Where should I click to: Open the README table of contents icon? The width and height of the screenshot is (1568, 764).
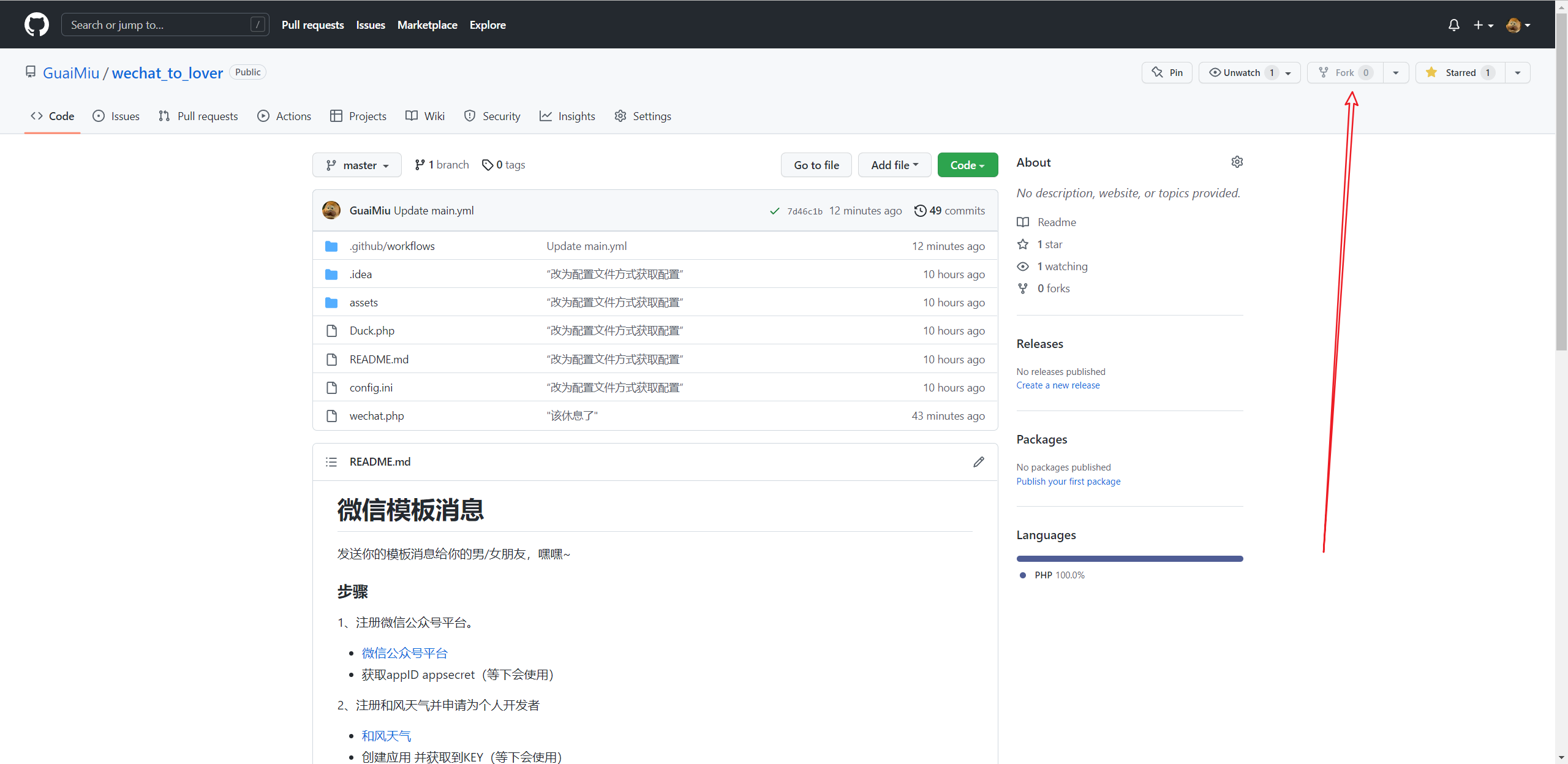point(331,462)
